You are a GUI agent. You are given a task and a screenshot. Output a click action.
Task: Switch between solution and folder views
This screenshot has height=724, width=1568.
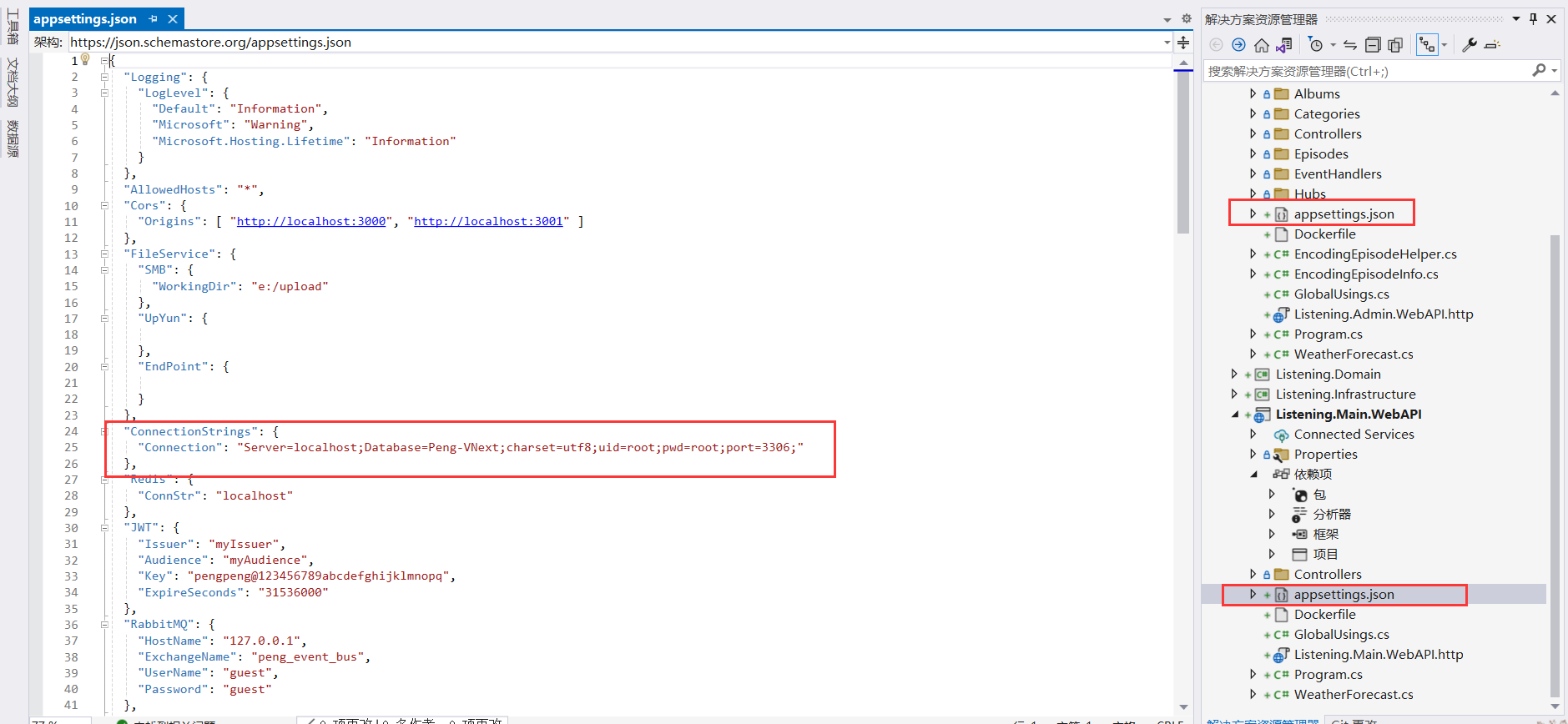[x=1284, y=45]
